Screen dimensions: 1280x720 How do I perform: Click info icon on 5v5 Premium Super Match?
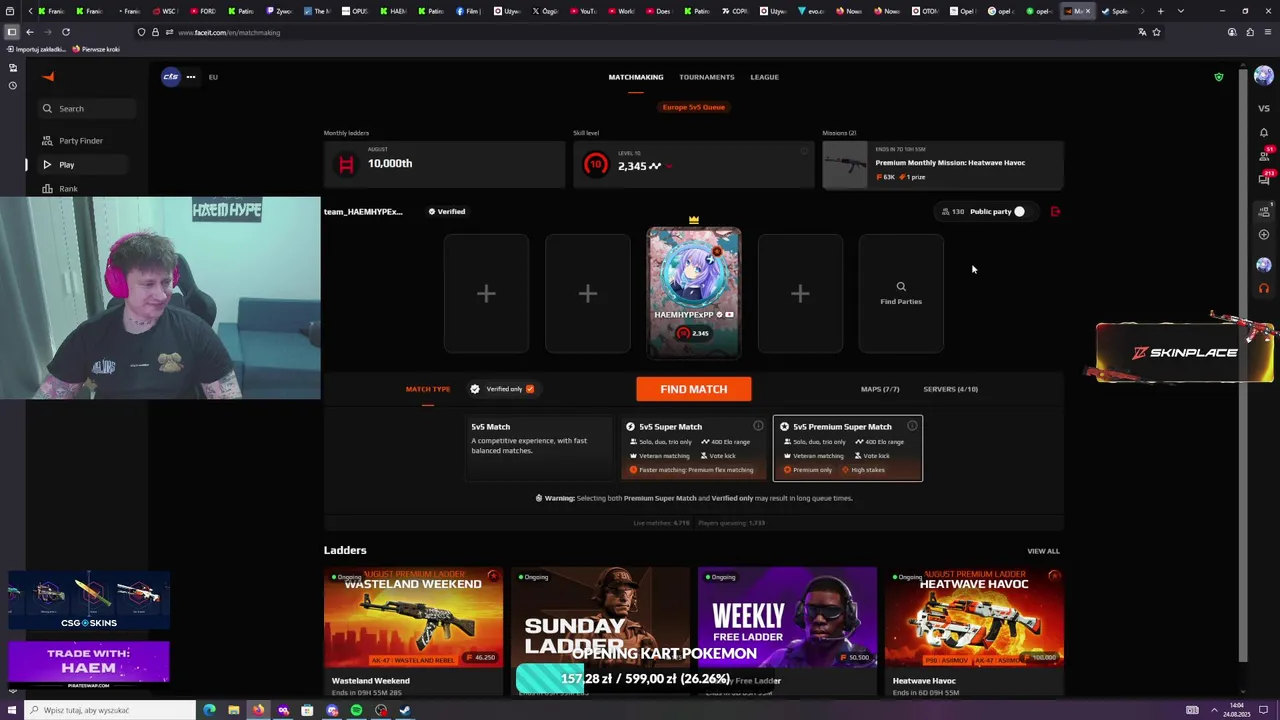(912, 426)
